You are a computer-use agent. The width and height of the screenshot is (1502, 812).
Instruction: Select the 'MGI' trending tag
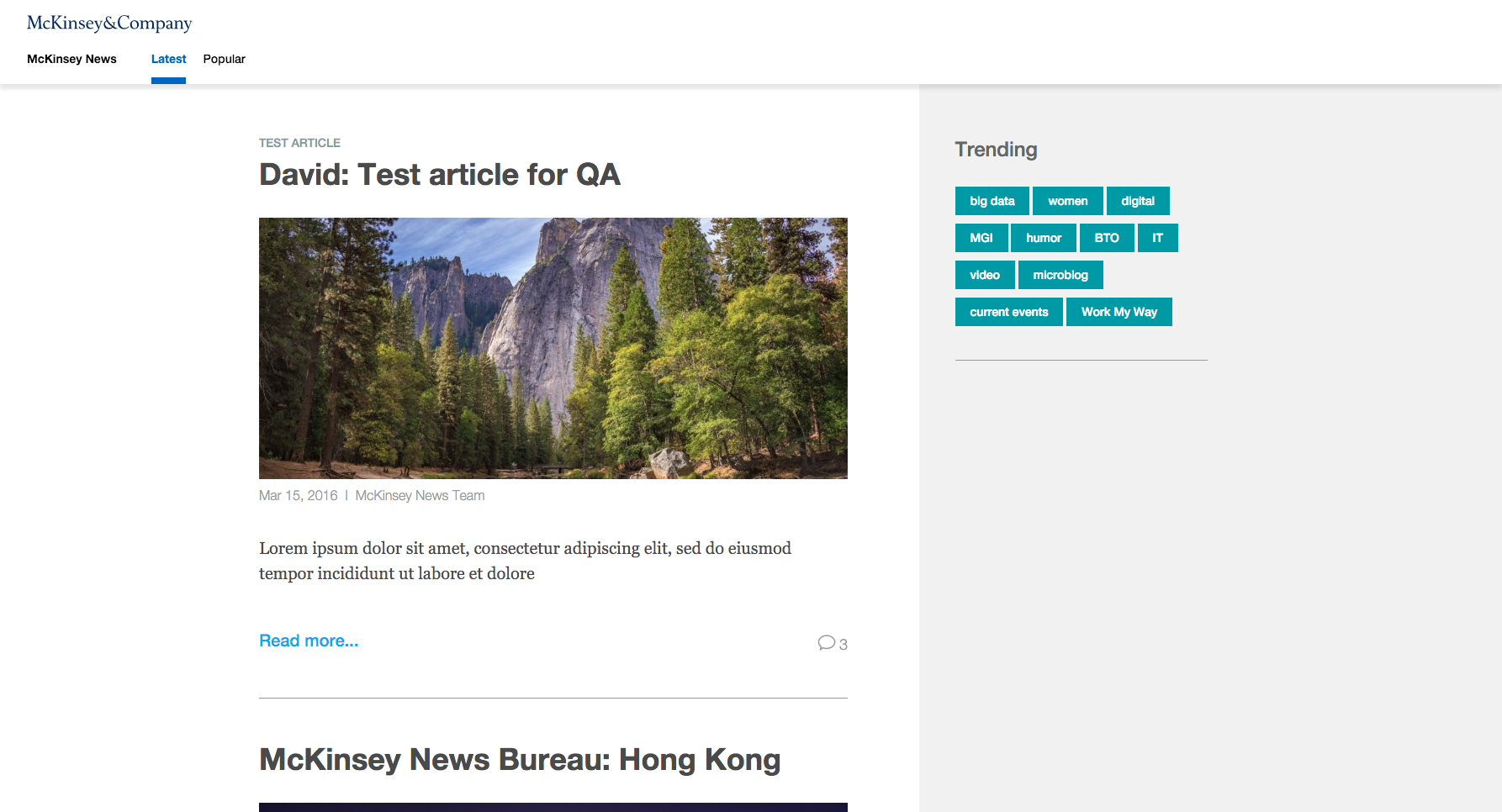[981, 238]
